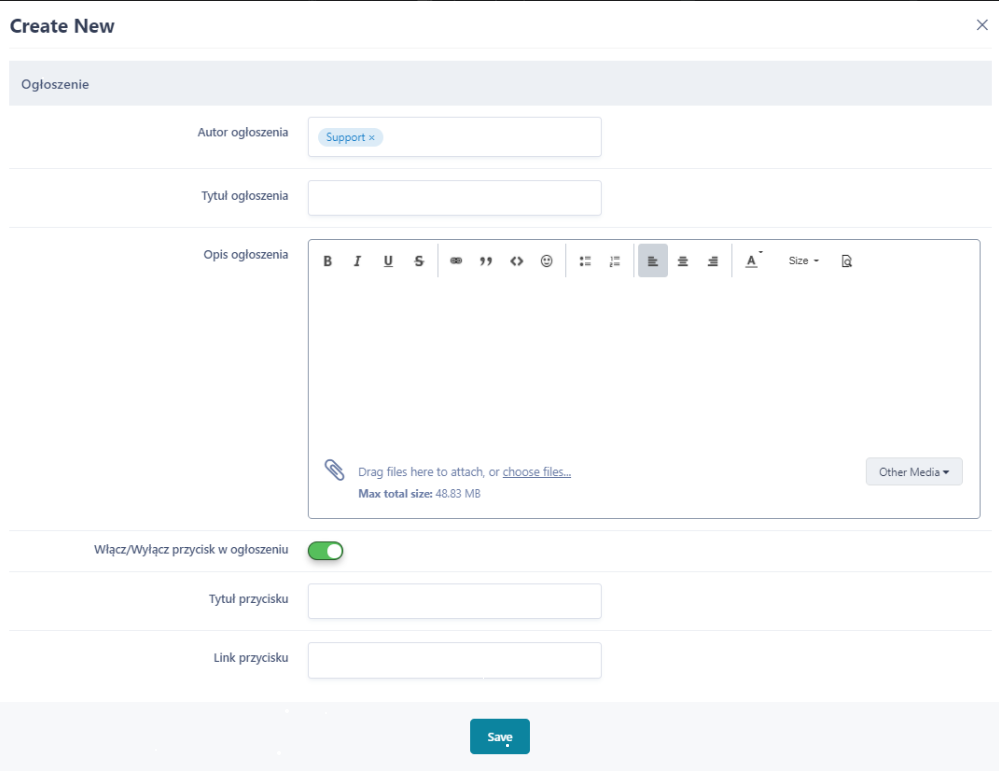Focus the Tytuł przycisku input field

pyautogui.click(x=454, y=601)
